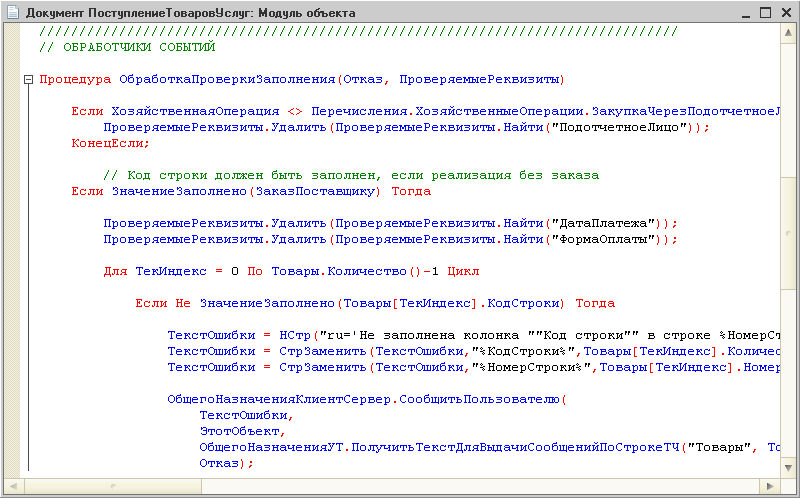Click the horizontal scrollbar thumb
Image resolution: width=800 pixels, height=498 pixels.
click(x=113, y=486)
